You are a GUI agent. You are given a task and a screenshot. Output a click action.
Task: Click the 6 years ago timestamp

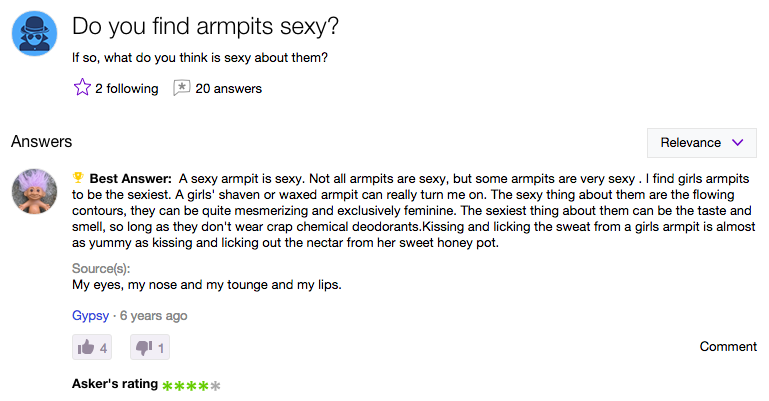154,315
